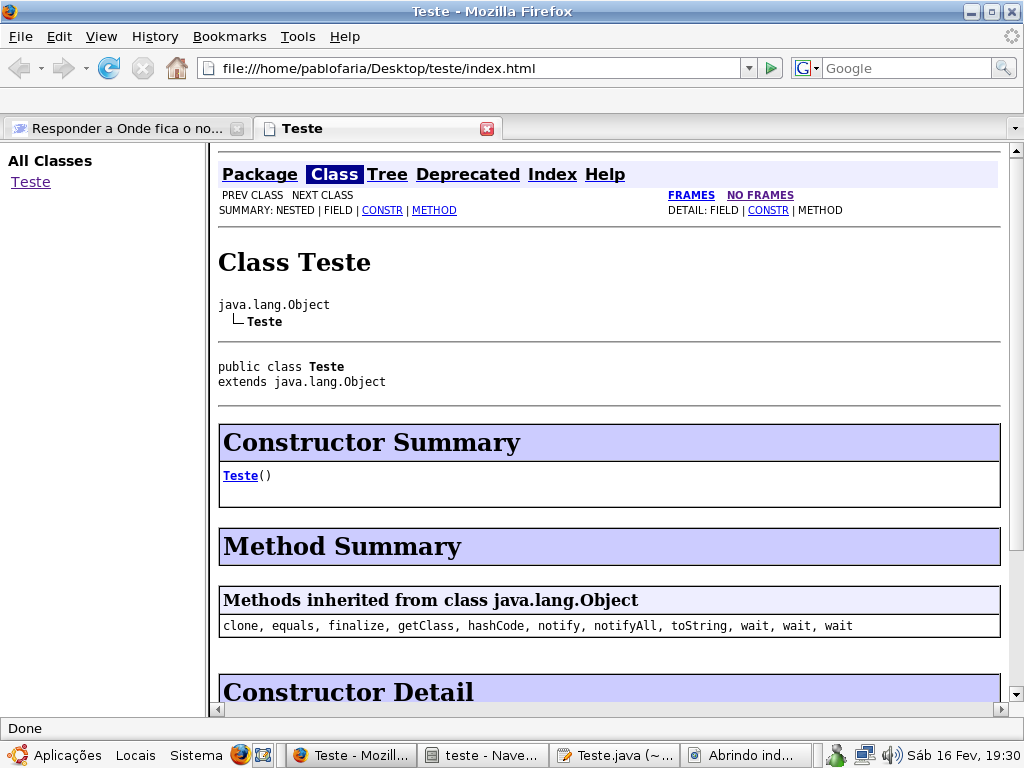The image size is (1024, 768).
Task: Open the Locais panel menu
Action: (x=135, y=756)
